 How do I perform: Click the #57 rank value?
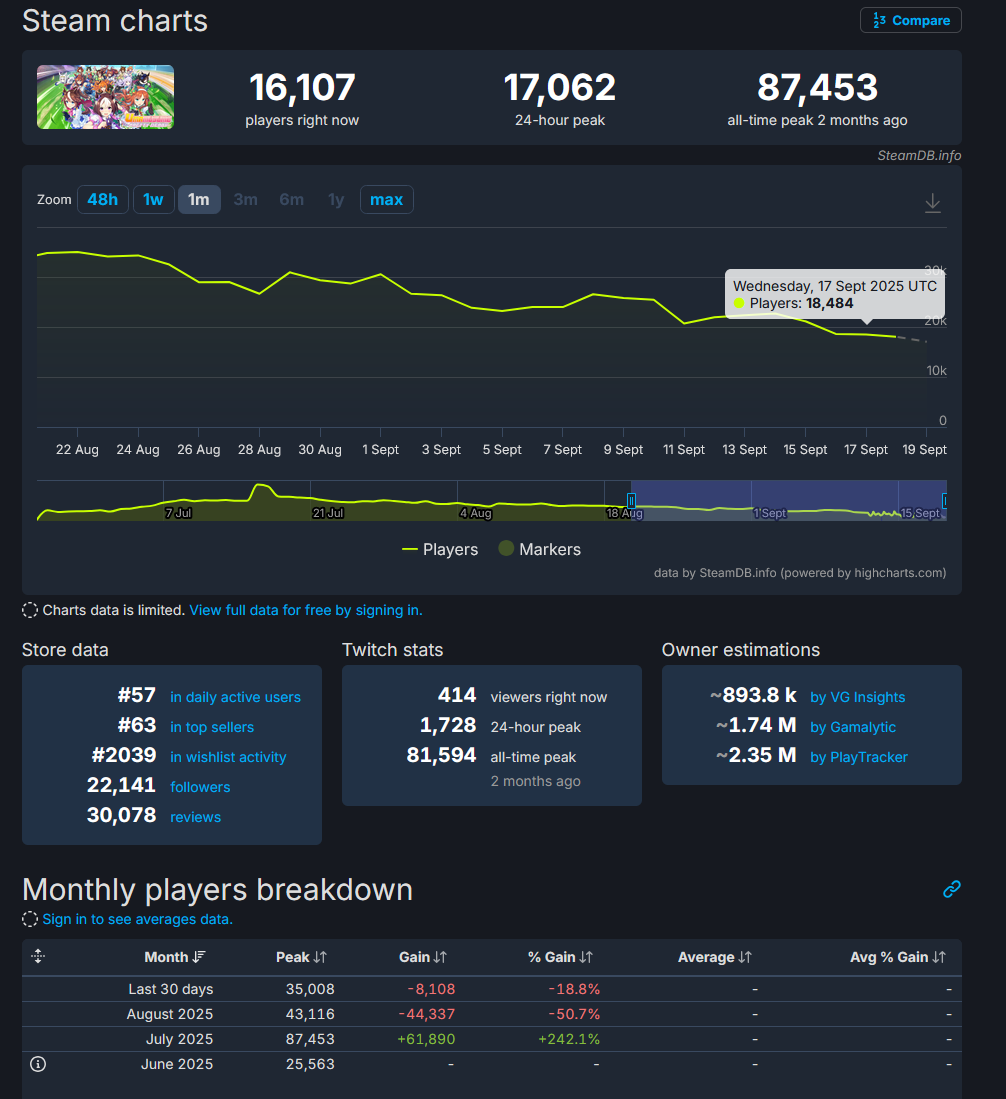point(137,695)
